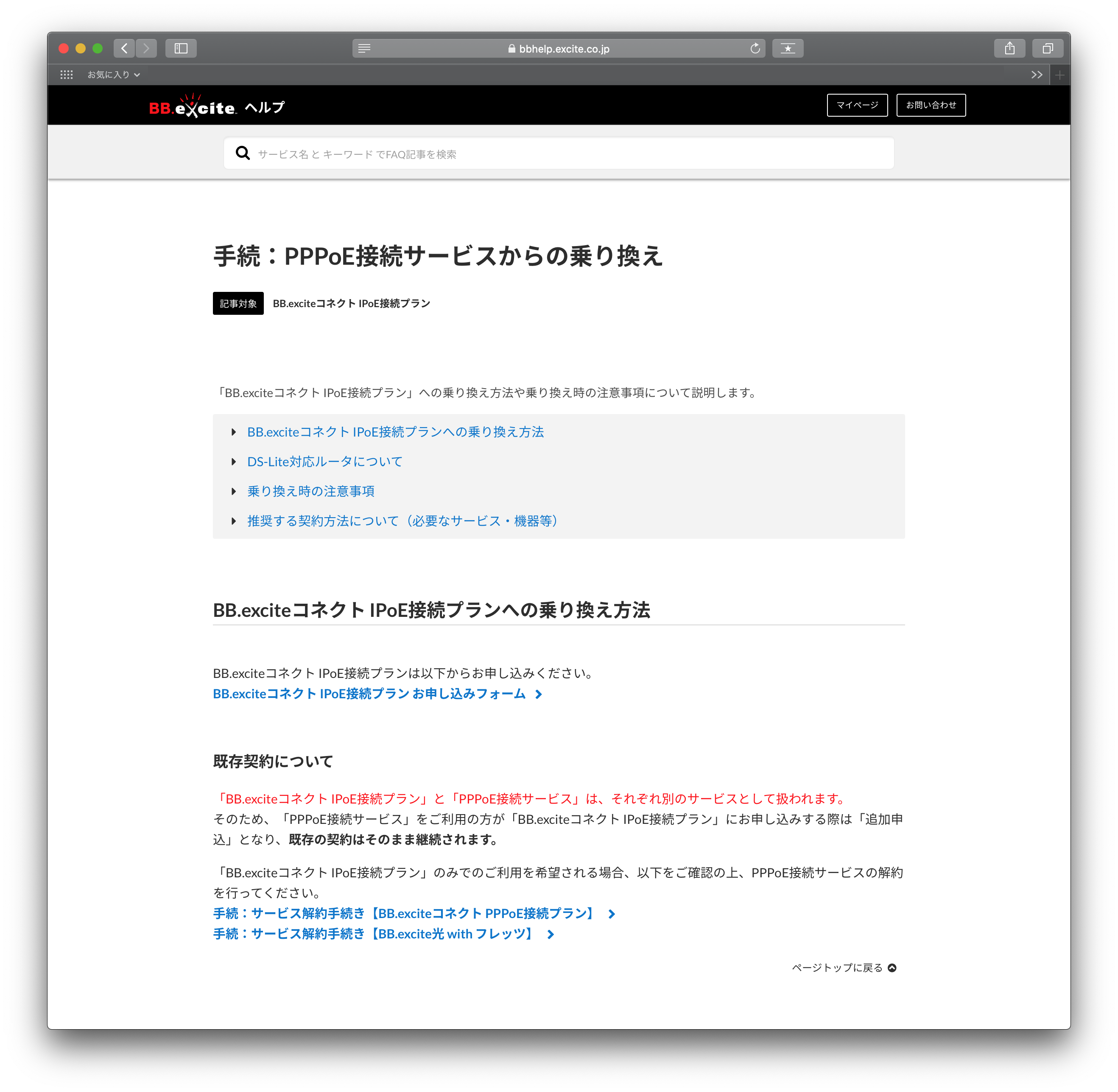
Task: Click the page title 手続：PPPoE接続サービスからの乗り換え
Action: coord(438,256)
